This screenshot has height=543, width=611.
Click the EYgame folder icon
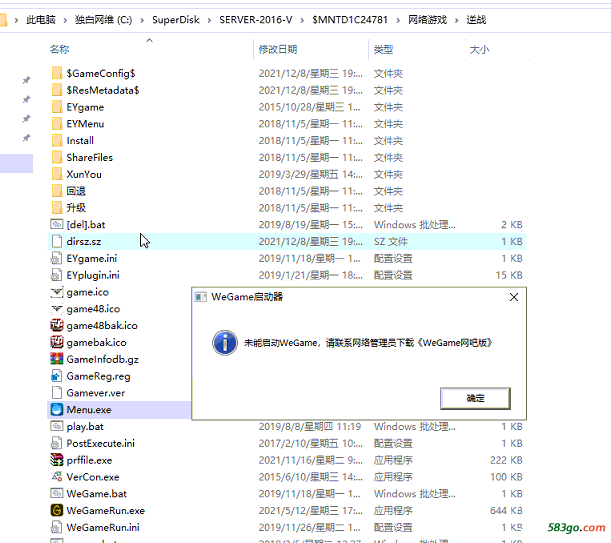(57, 107)
